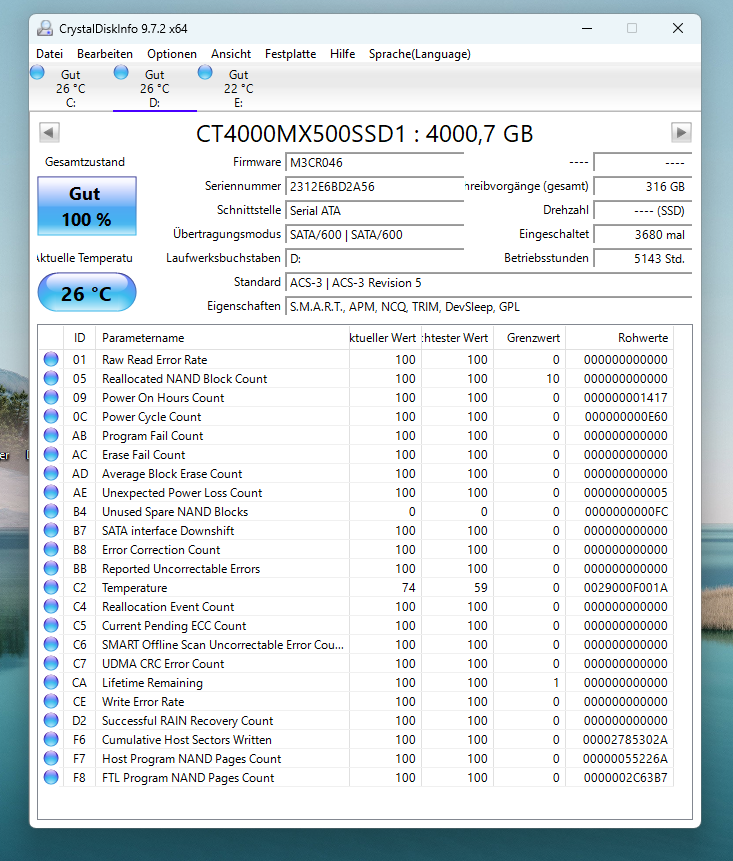Click the Schnittstelle field Serial ATA

click(374, 211)
